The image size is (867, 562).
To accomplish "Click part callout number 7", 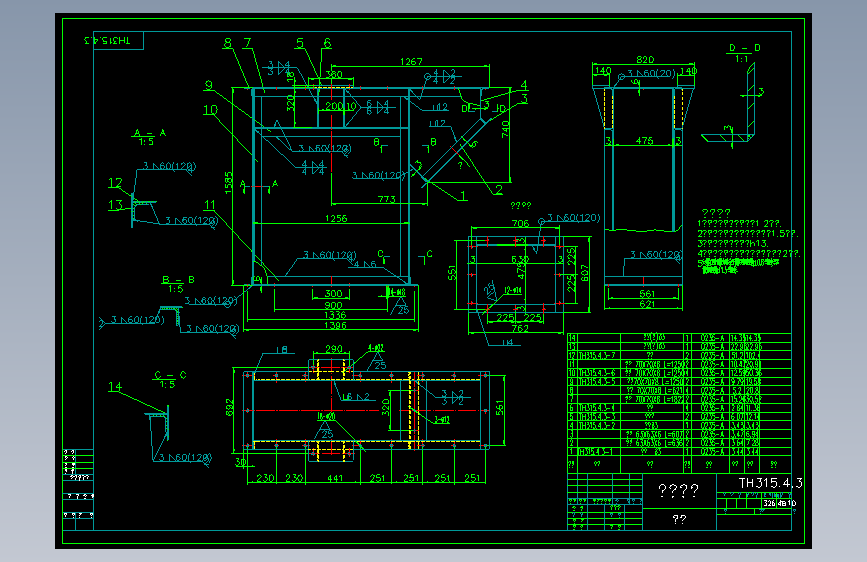I will click(247, 43).
